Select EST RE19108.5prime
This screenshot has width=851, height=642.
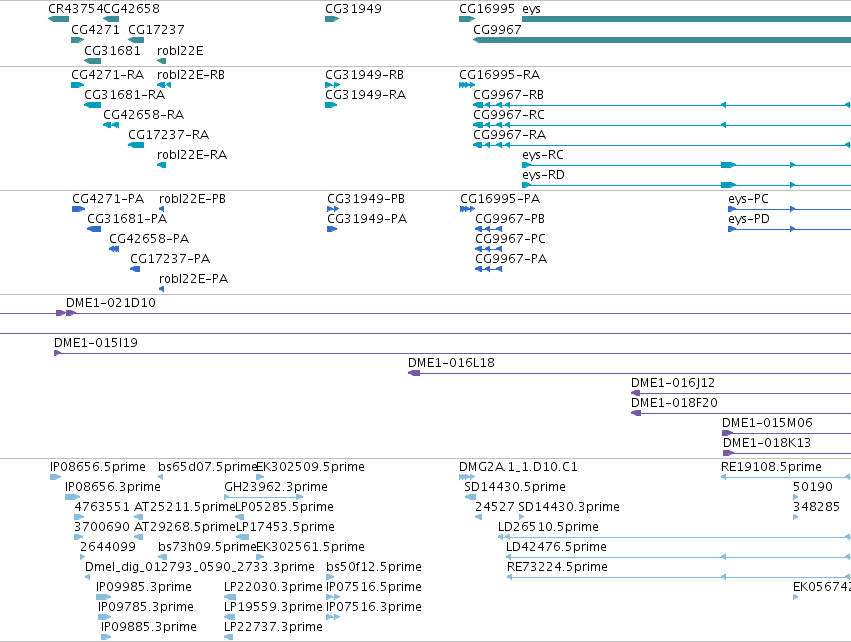[x=771, y=467]
